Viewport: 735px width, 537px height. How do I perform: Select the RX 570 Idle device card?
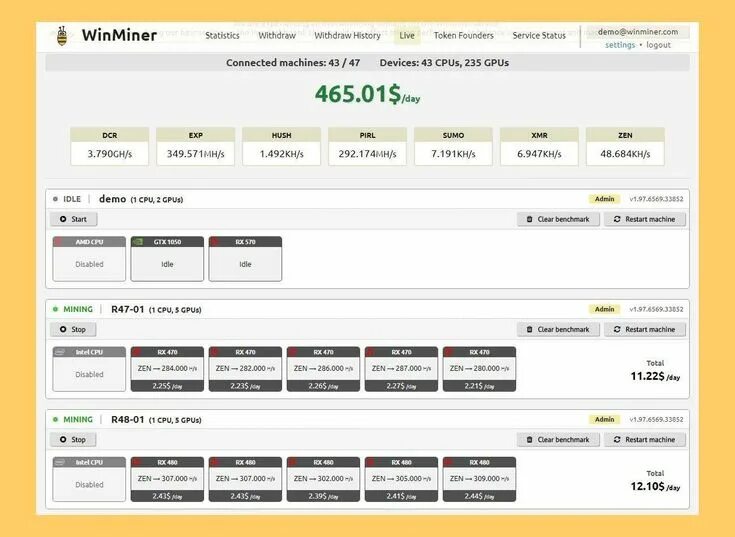click(245, 259)
